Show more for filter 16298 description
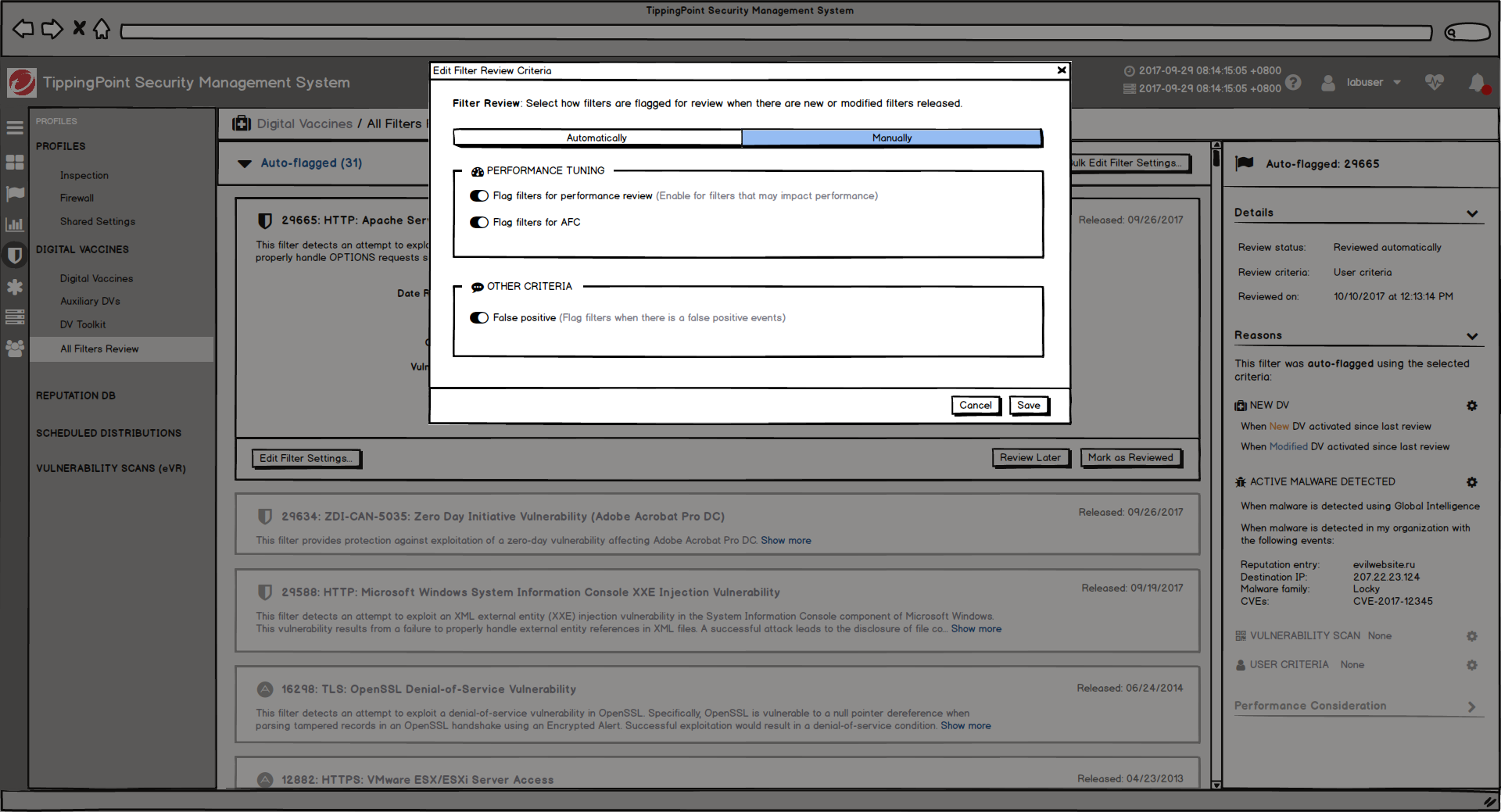1501x812 pixels. click(x=965, y=726)
